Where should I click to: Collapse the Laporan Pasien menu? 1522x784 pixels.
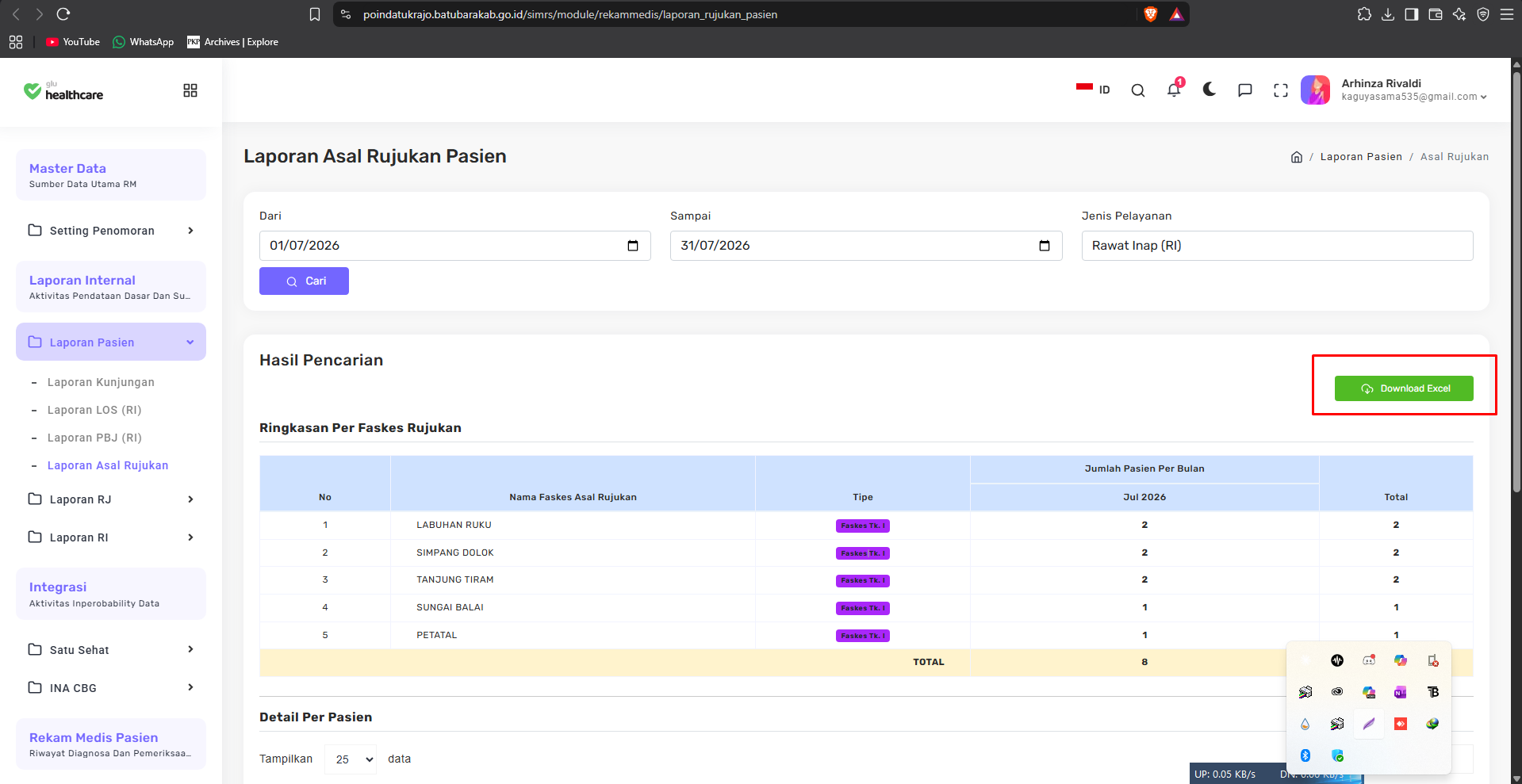pyautogui.click(x=111, y=342)
